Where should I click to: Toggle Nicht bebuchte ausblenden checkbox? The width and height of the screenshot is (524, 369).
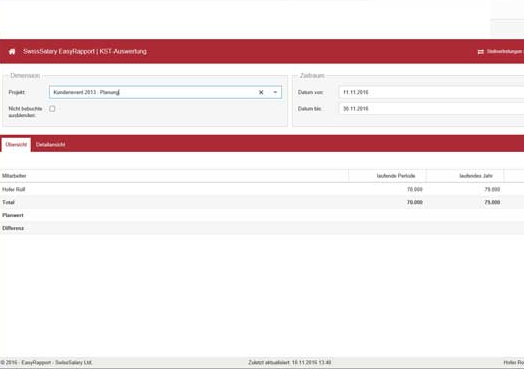tap(52, 109)
